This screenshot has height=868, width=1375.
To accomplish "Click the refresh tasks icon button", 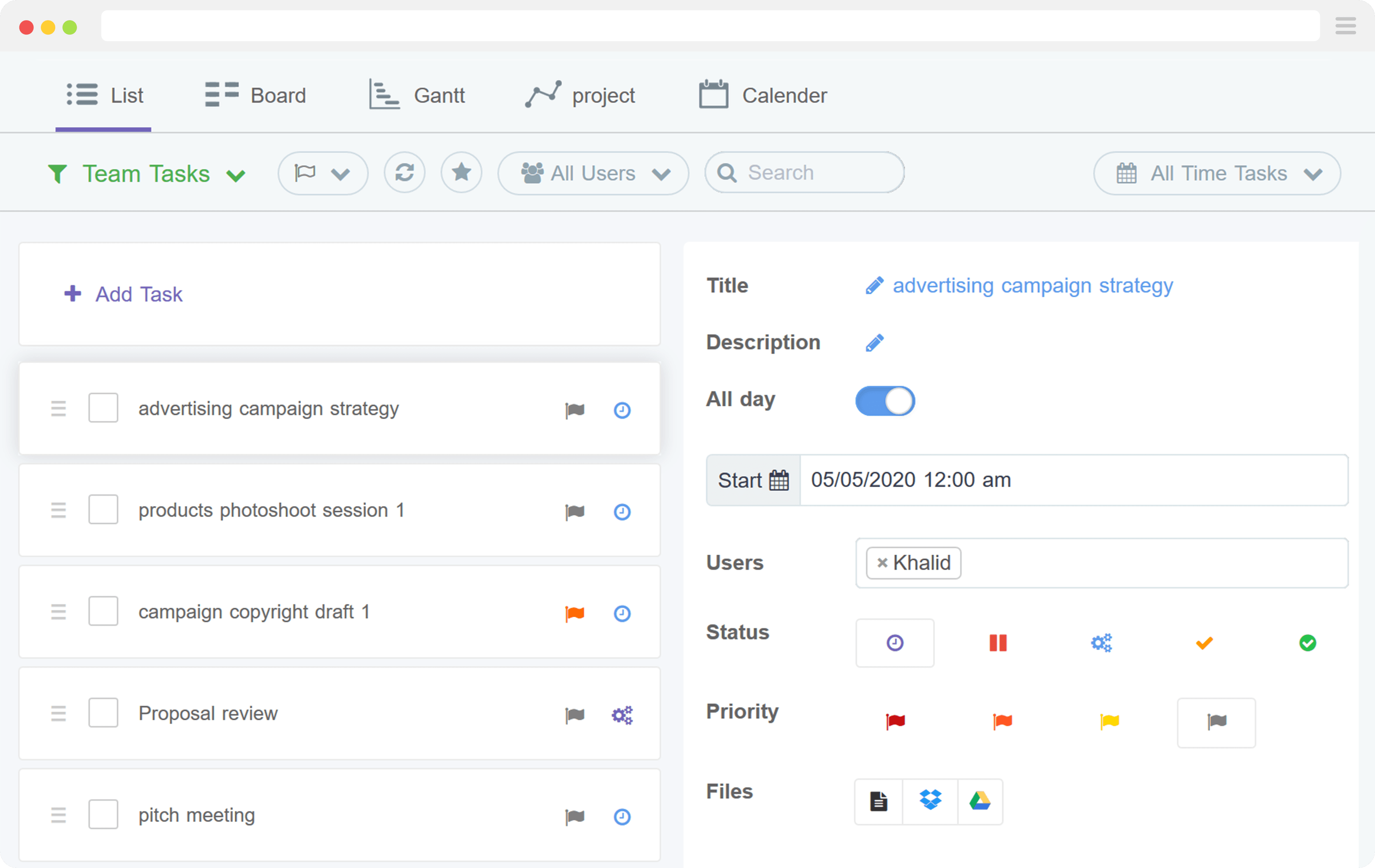I will [404, 173].
